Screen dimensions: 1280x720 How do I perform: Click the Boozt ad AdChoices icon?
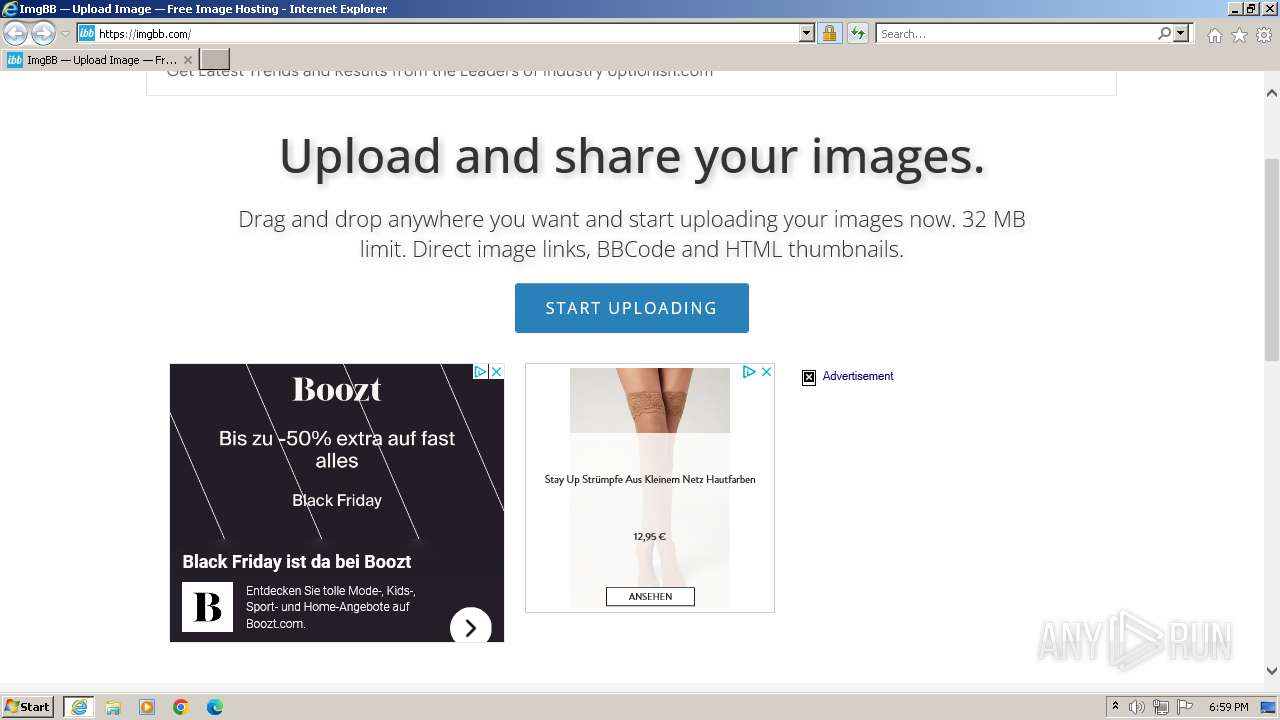[480, 371]
